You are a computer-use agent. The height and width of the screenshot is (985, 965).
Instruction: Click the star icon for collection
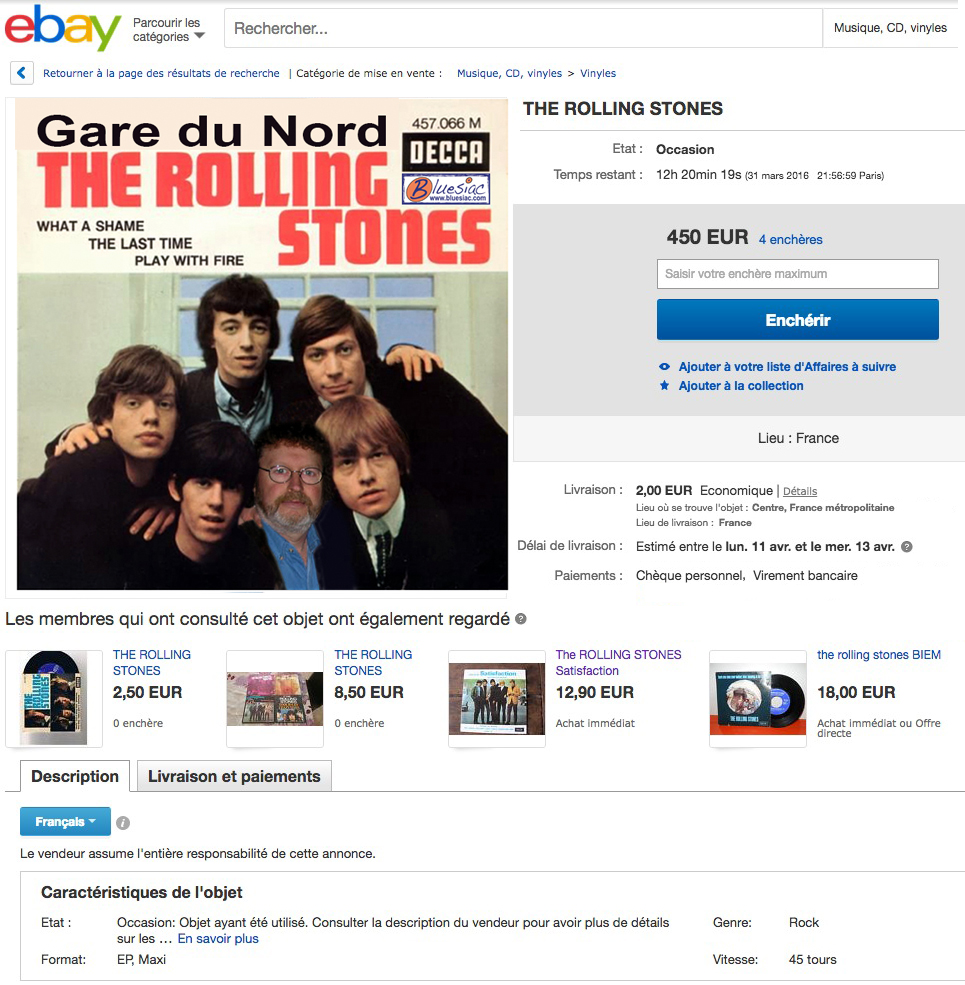tap(664, 386)
